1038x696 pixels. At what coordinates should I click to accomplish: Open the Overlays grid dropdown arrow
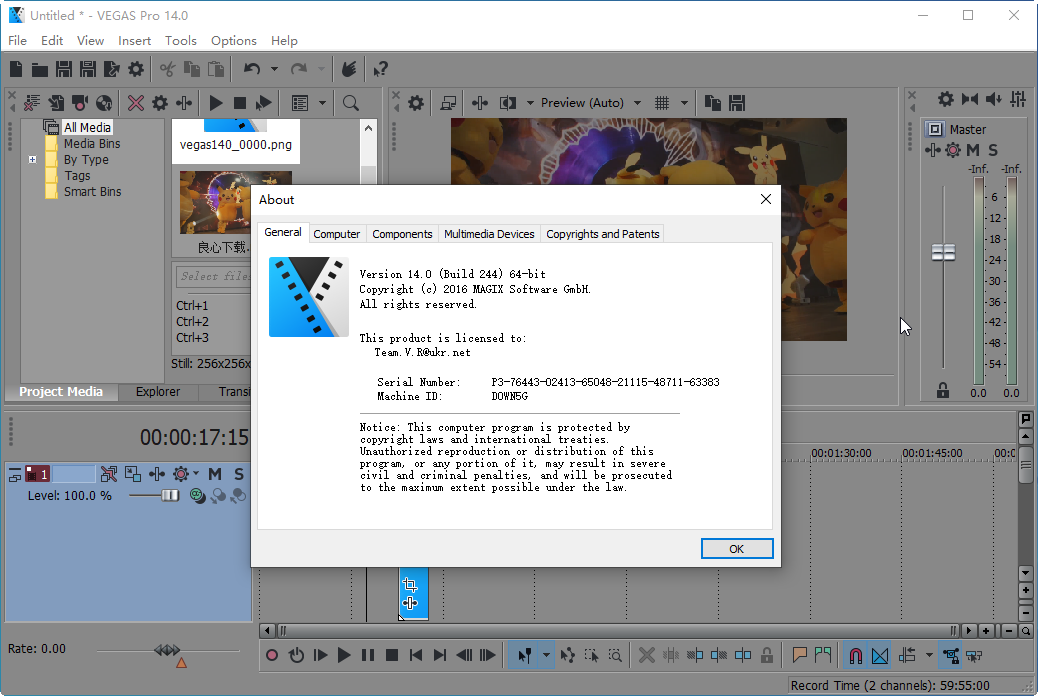(684, 103)
